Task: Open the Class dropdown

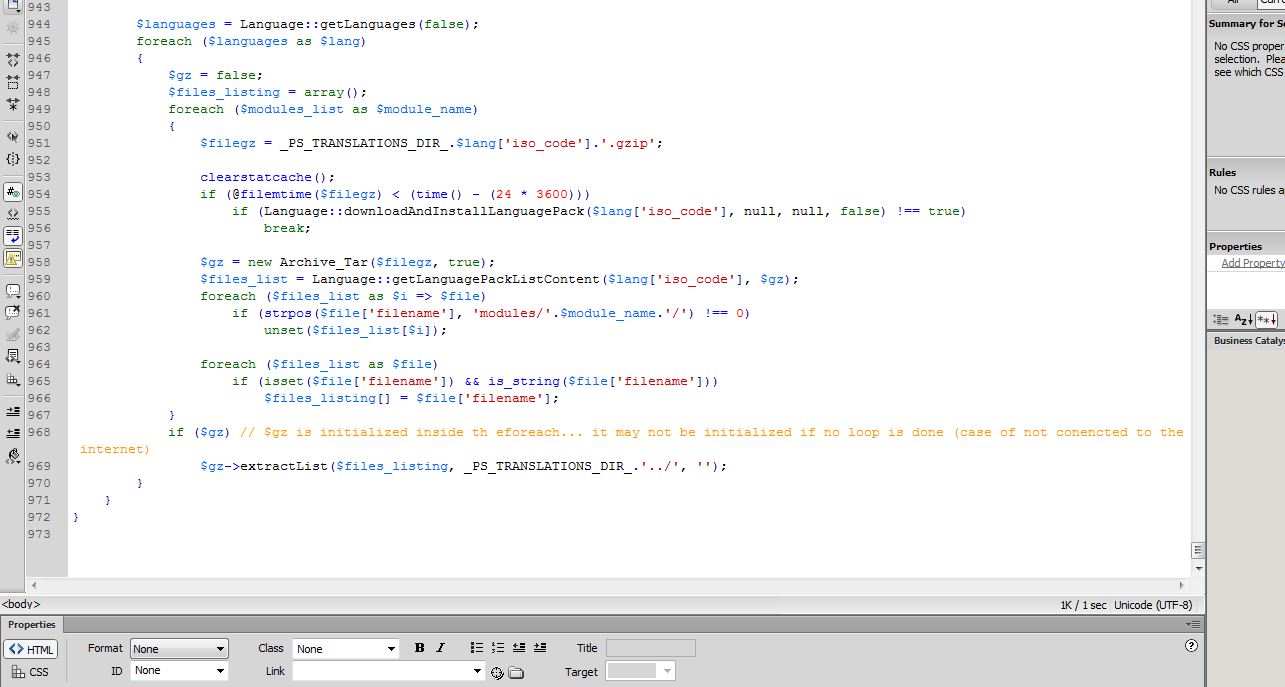Action: click(x=346, y=649)
